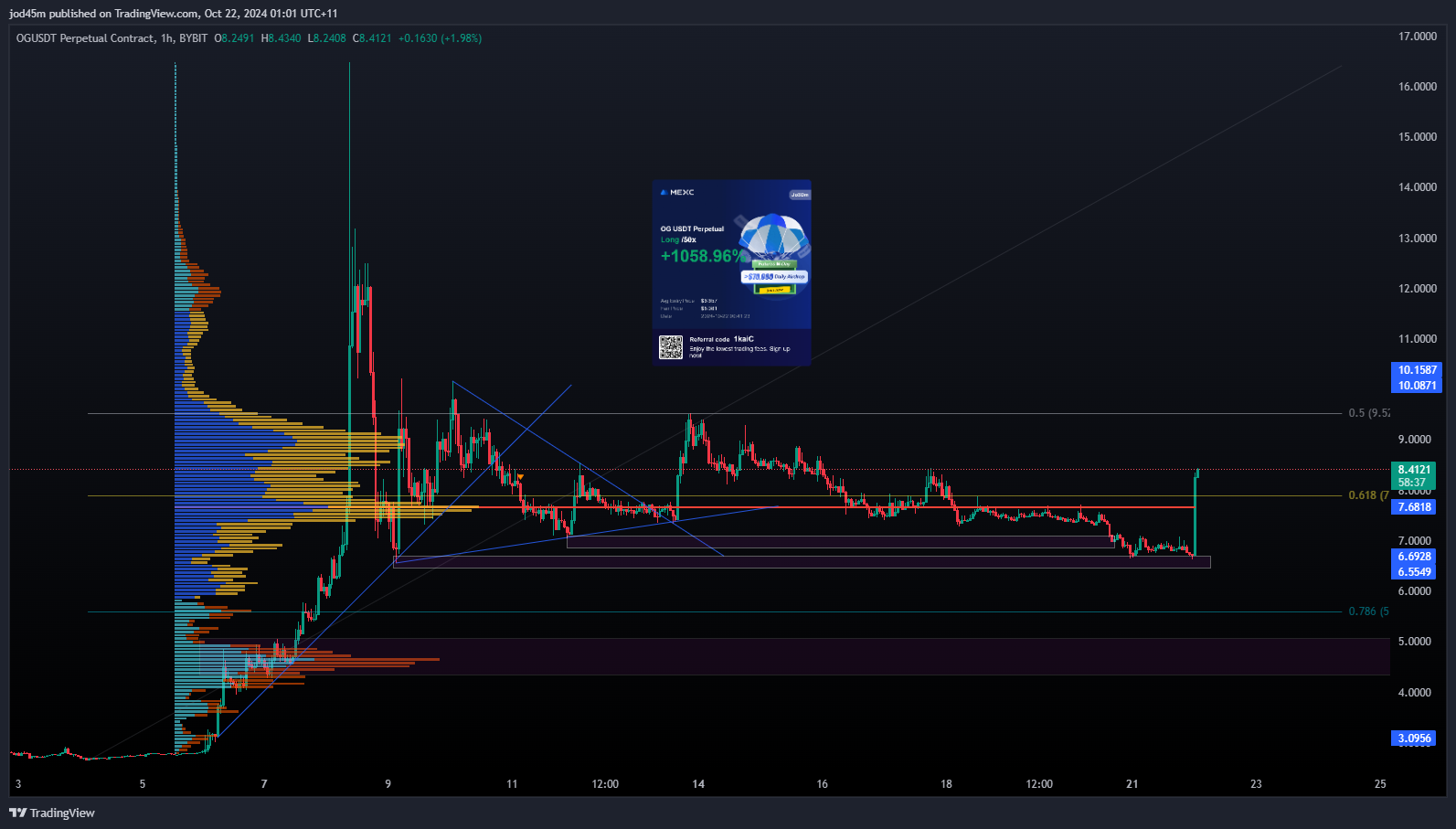Click the 6.0000 price axis label

click(x=1414, y=591)
